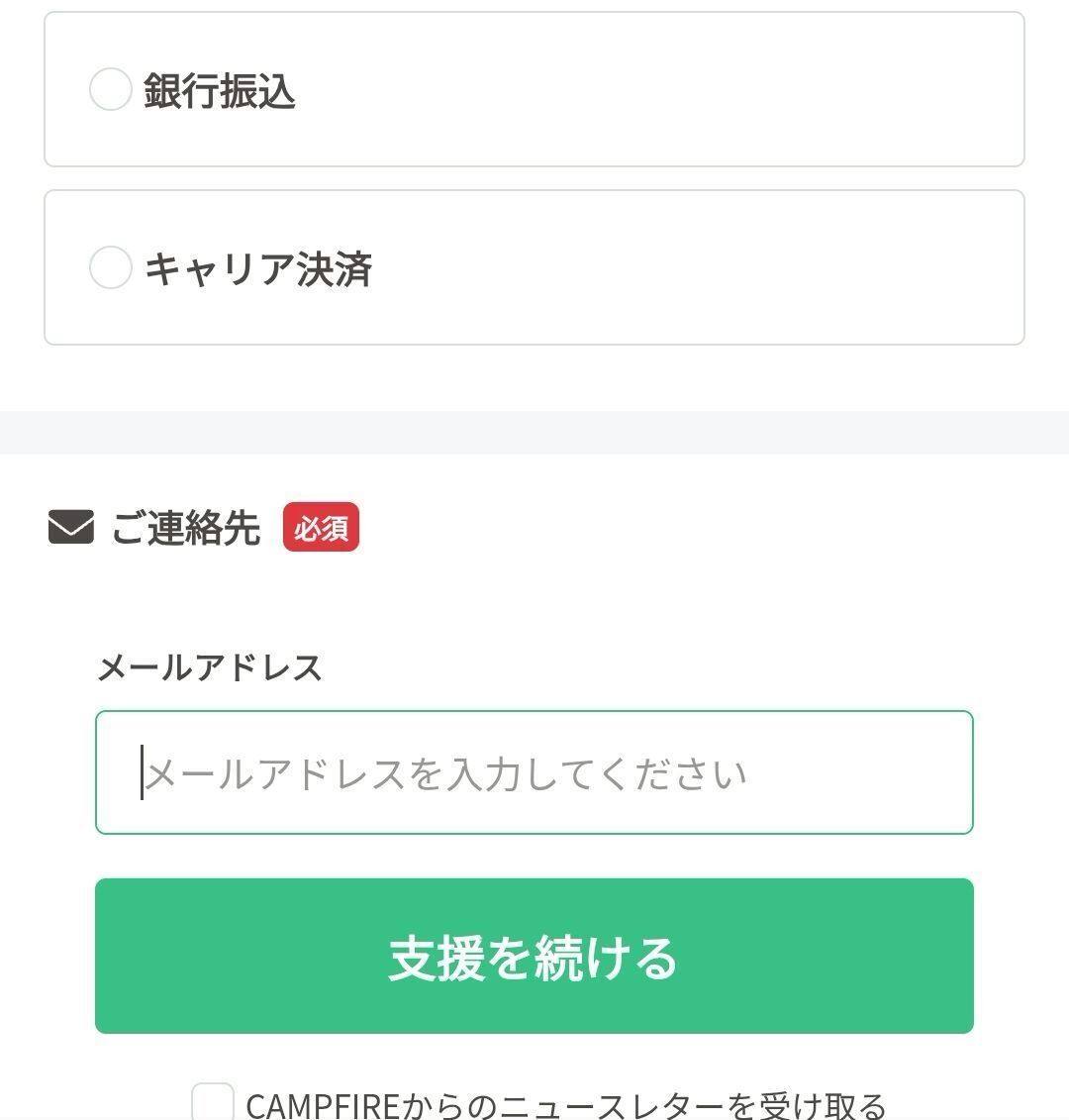
Task: Click the メールアドレスを入力してください placeholder text
Action: (445, 773)
